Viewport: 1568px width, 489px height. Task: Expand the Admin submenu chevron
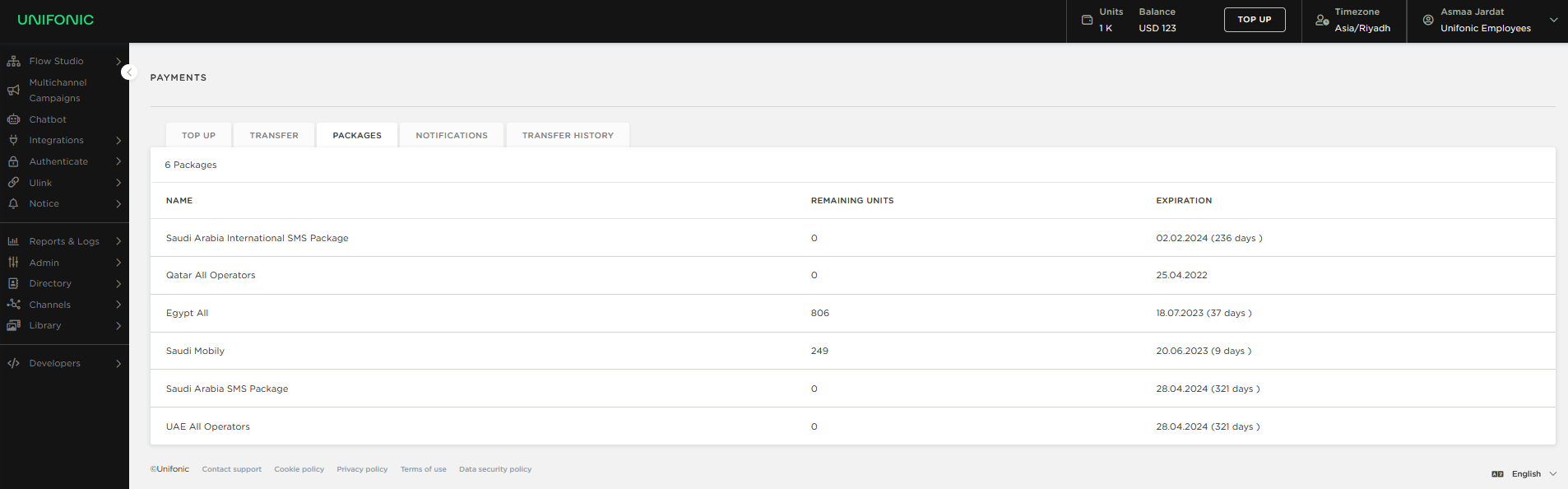[x=118, y=263]
